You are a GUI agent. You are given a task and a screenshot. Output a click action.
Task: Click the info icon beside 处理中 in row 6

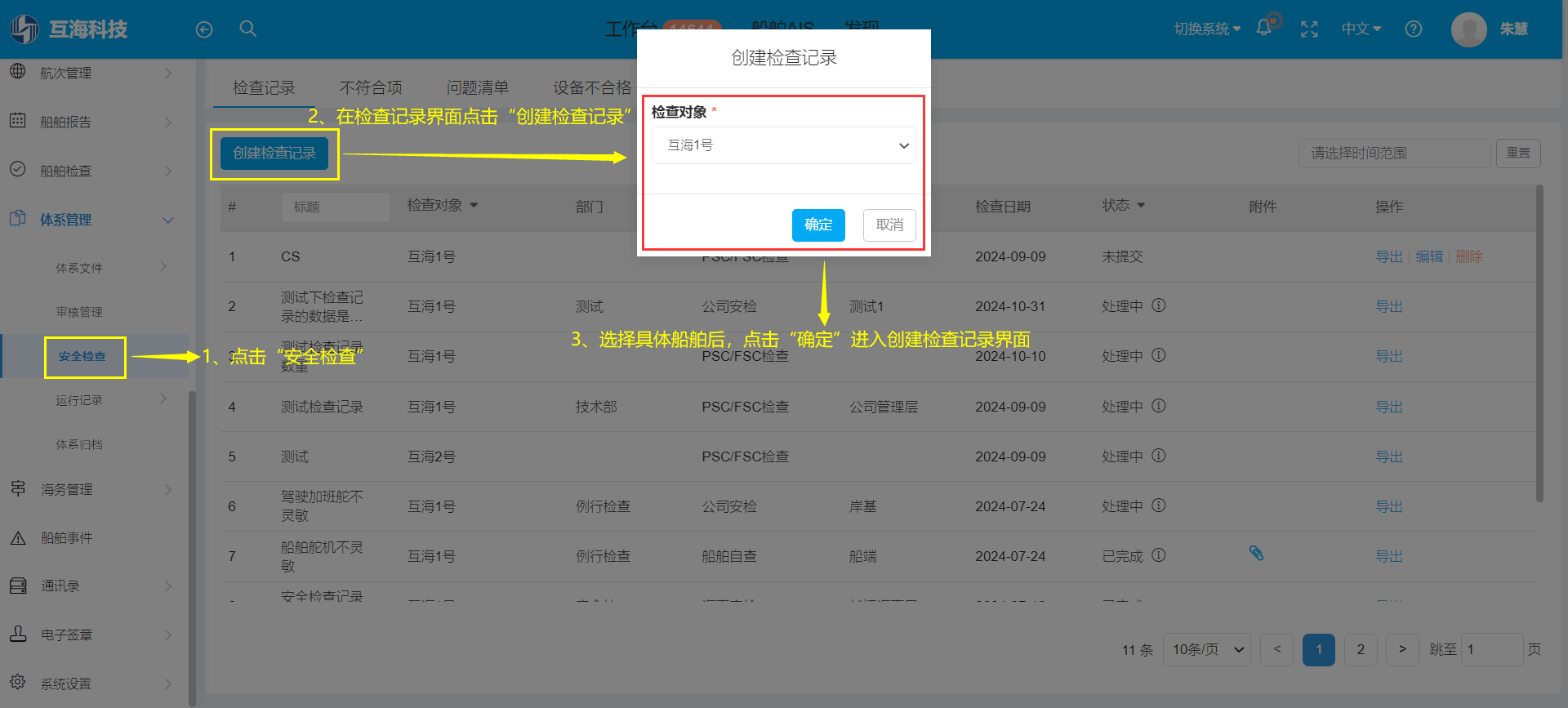1159,505
